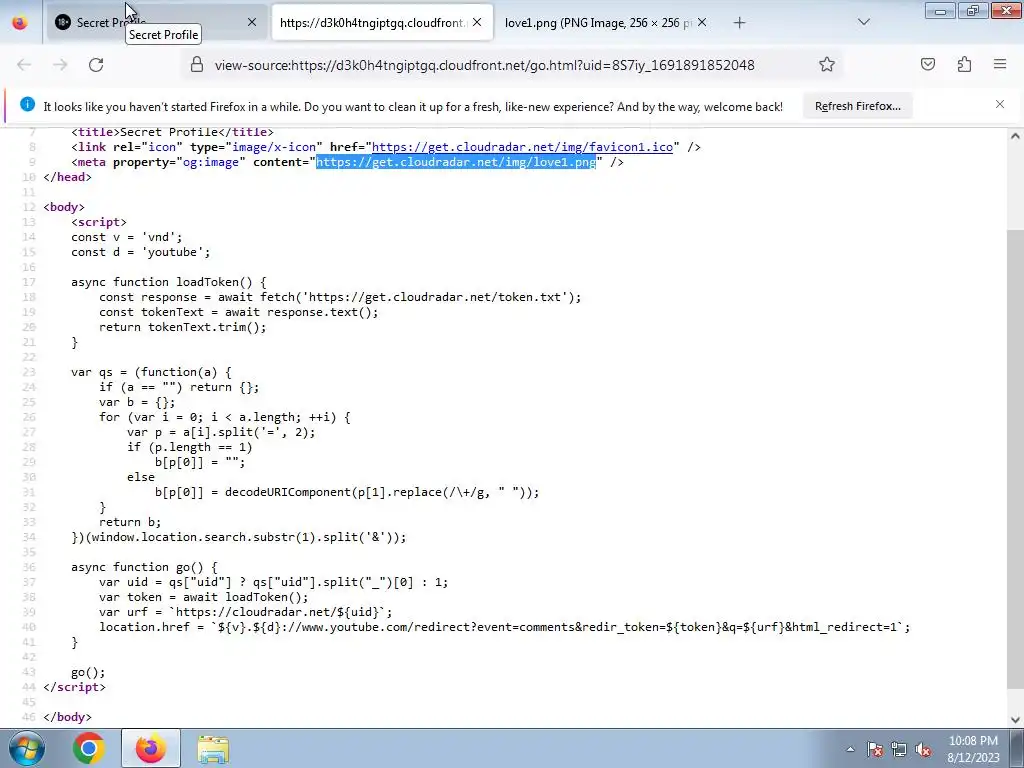Viewport: 1024px width, 768px height.
Task: Open Windows Explorer from taskbar
Action: coord(213,748)
